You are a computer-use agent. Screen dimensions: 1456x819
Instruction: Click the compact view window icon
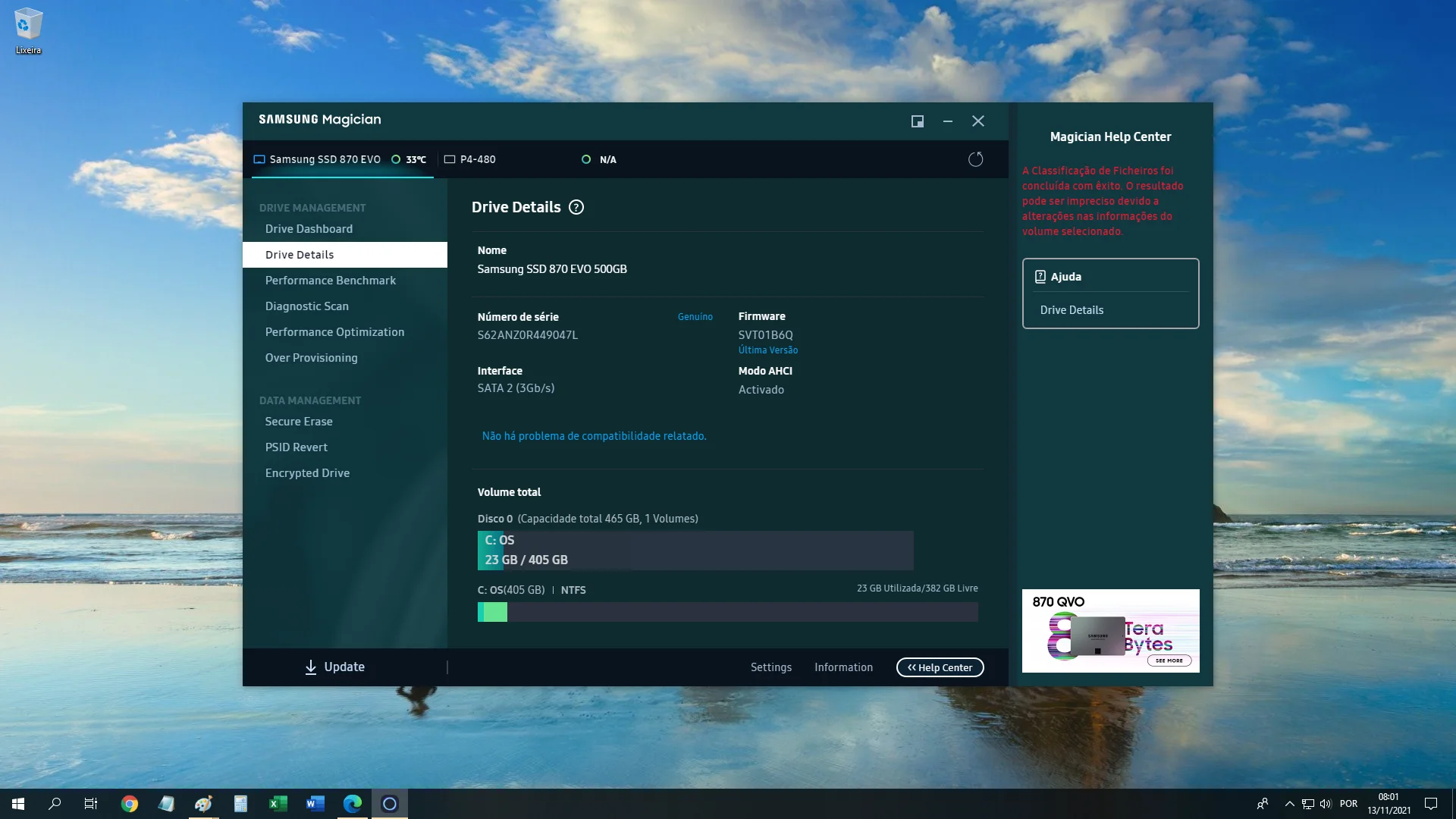click(917, 121)
